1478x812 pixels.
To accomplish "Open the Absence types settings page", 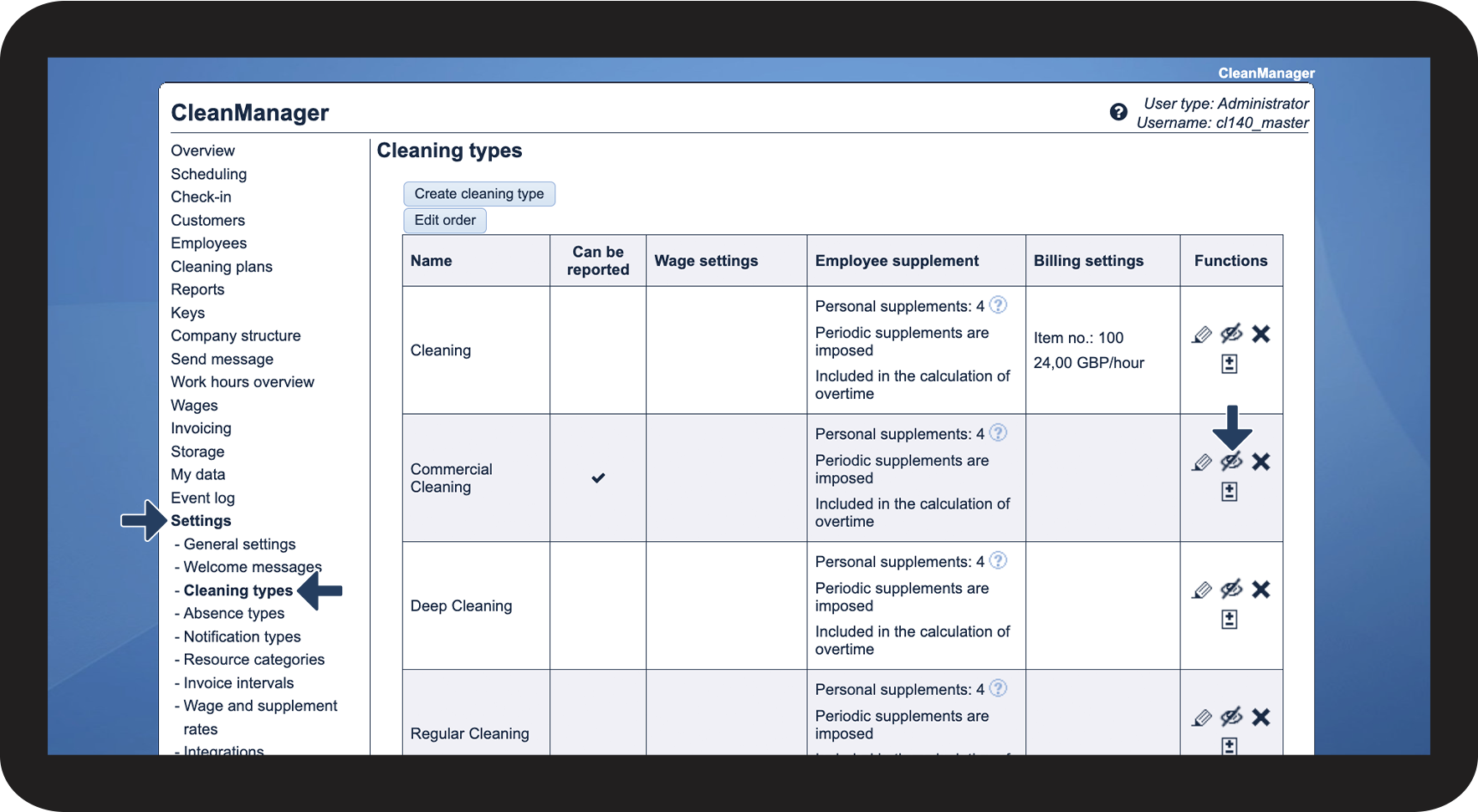I will (x=233, y=614).
